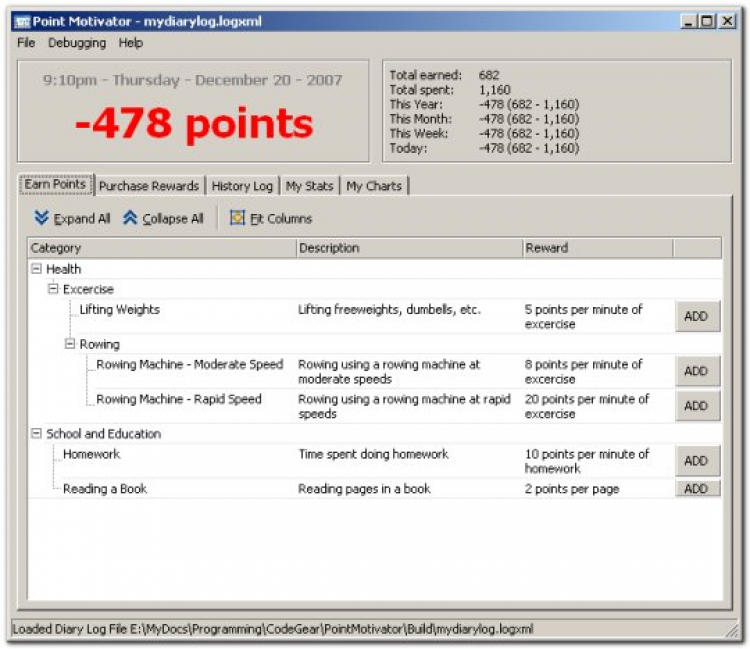Click reward '2 points per page'
Screen dimensions: 750x649
(x=572, y=489)
